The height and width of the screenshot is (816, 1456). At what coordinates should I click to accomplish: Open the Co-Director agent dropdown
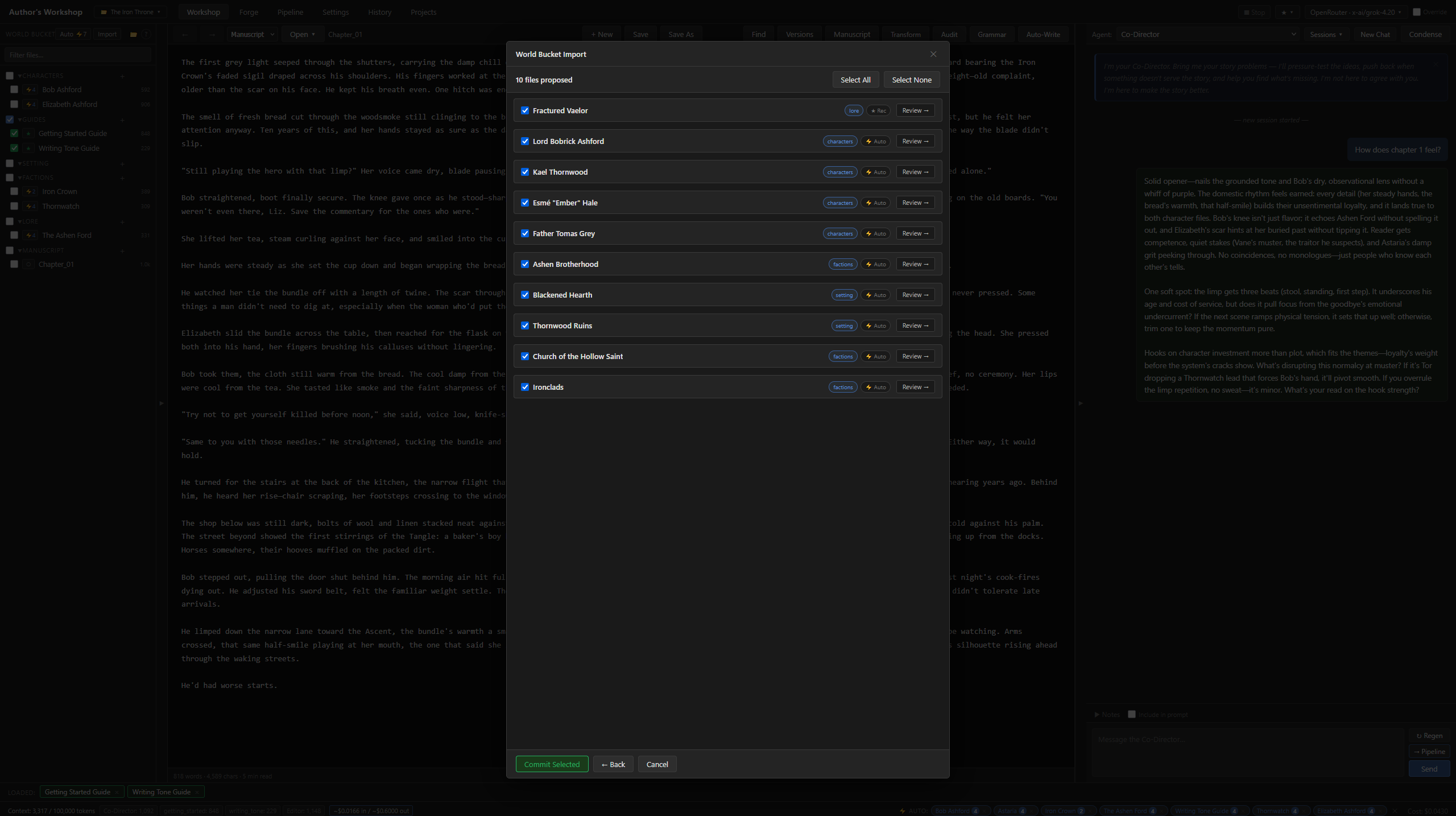pos(1209,35)
